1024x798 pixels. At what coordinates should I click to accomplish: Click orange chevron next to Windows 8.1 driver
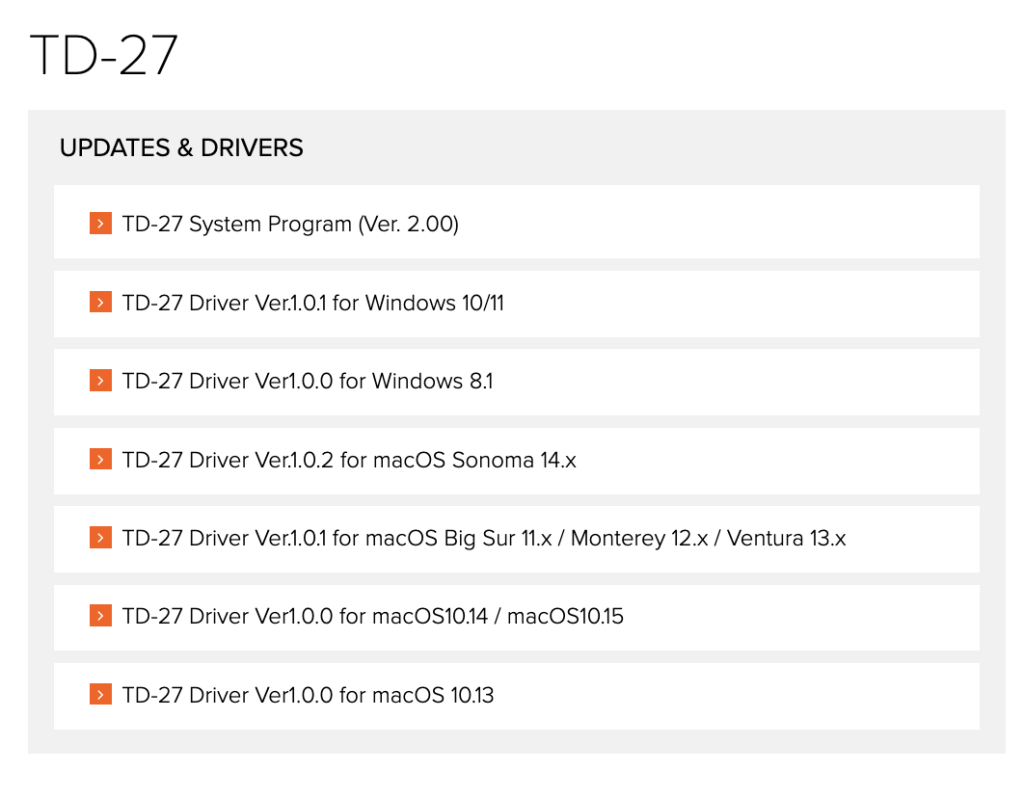[101, 380]
